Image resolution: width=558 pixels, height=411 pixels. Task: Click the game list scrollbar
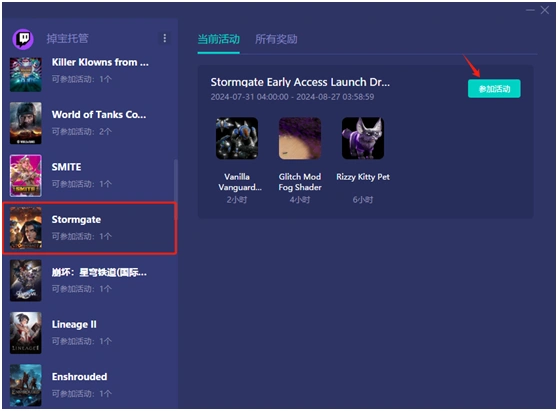[x=175, y=181]
